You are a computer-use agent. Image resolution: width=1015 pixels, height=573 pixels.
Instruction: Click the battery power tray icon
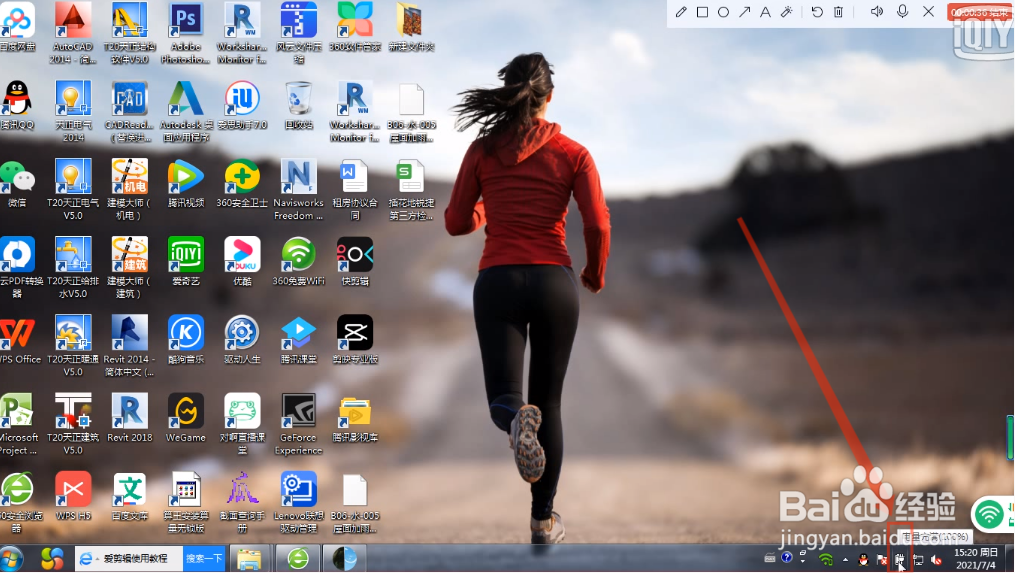pyautogui.click(x=900, y=559)
